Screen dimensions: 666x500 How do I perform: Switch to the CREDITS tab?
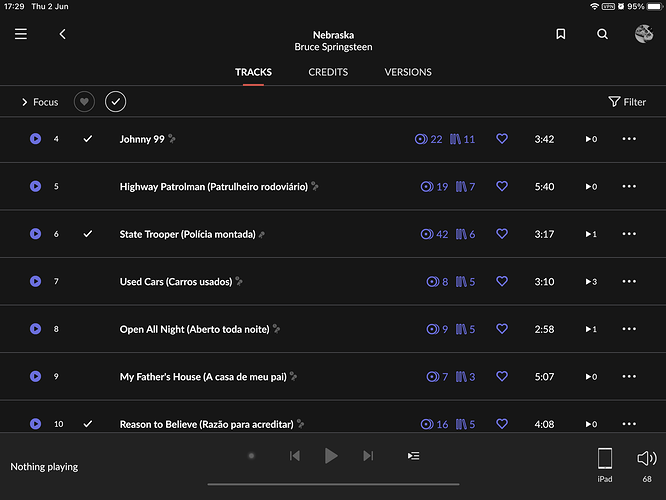(x=328, y=72)
